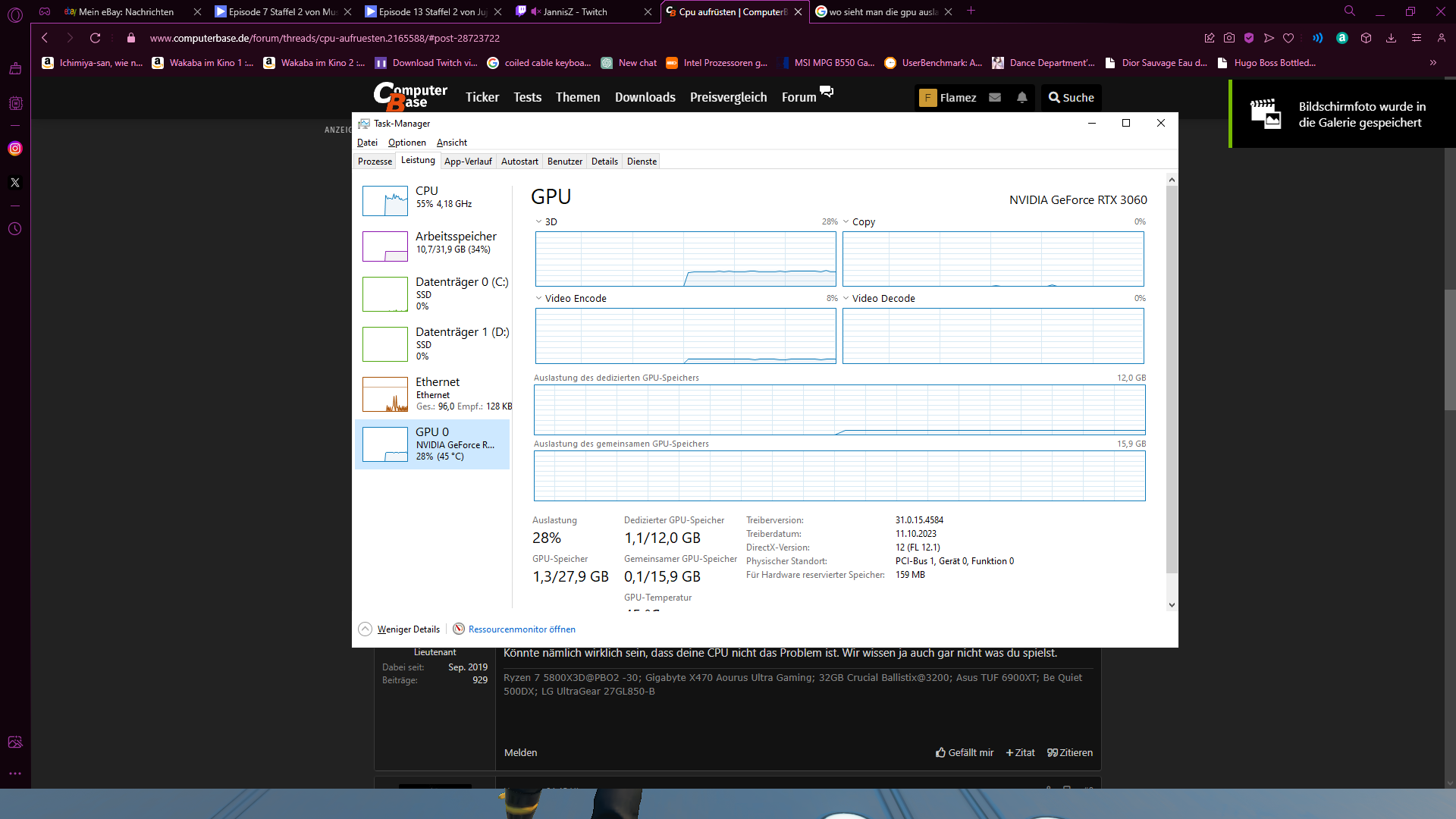
Task: Open the browser downloads icon
Action: pyautogui.click(x=1391, y=38)
